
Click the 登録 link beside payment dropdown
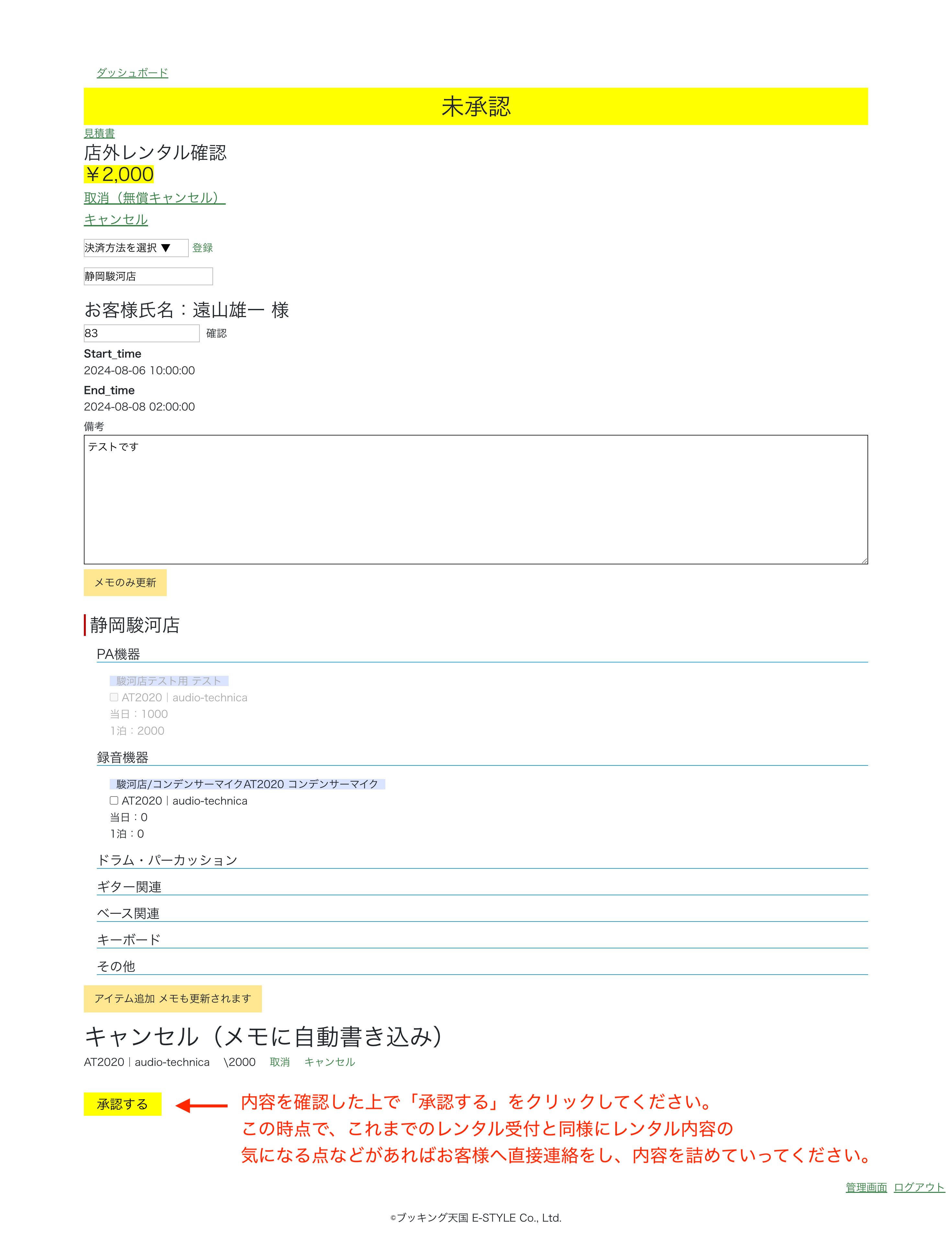tap(202, 248)
